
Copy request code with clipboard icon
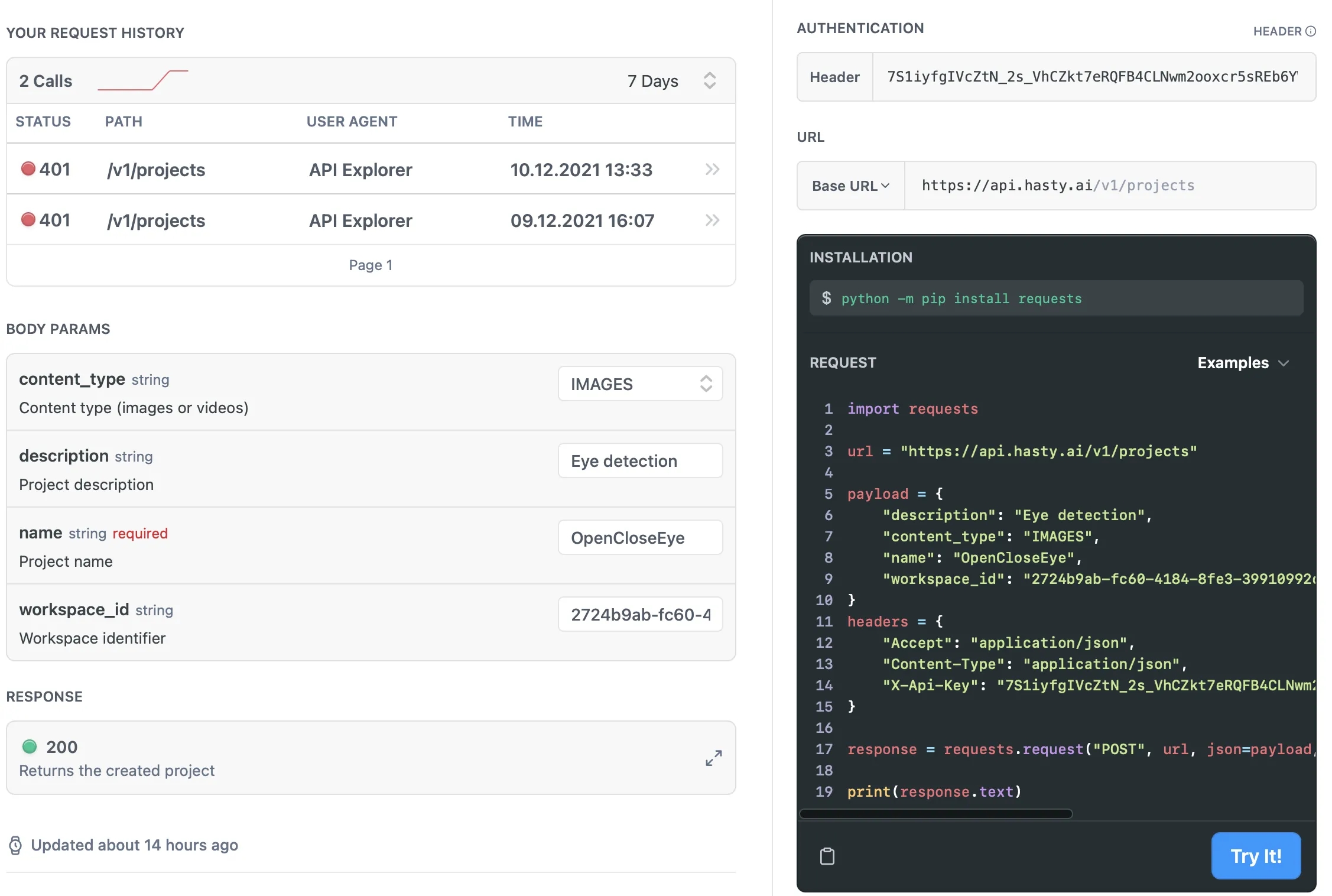click(827, 856)
